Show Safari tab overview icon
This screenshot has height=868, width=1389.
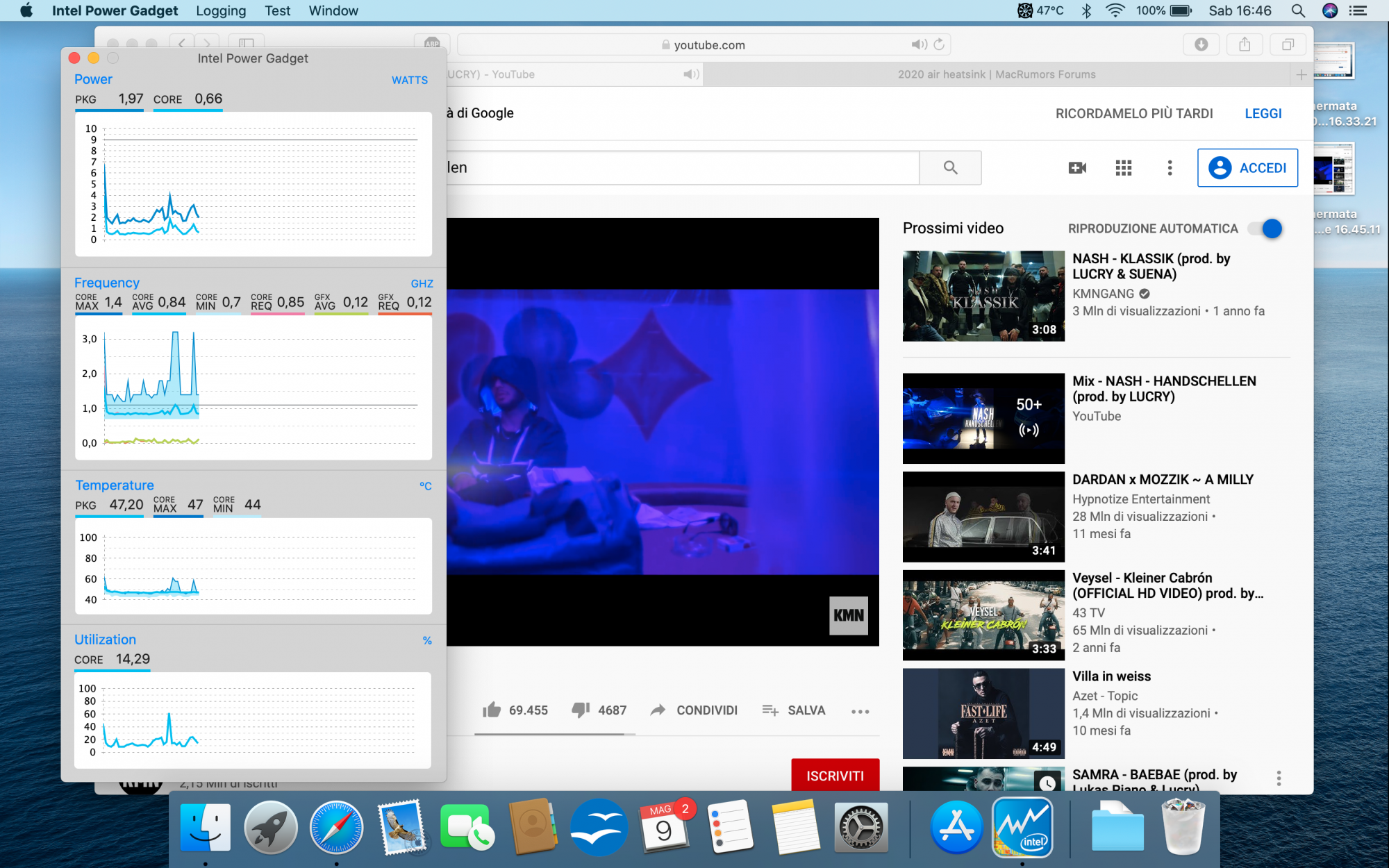(x=1288, y=44)
